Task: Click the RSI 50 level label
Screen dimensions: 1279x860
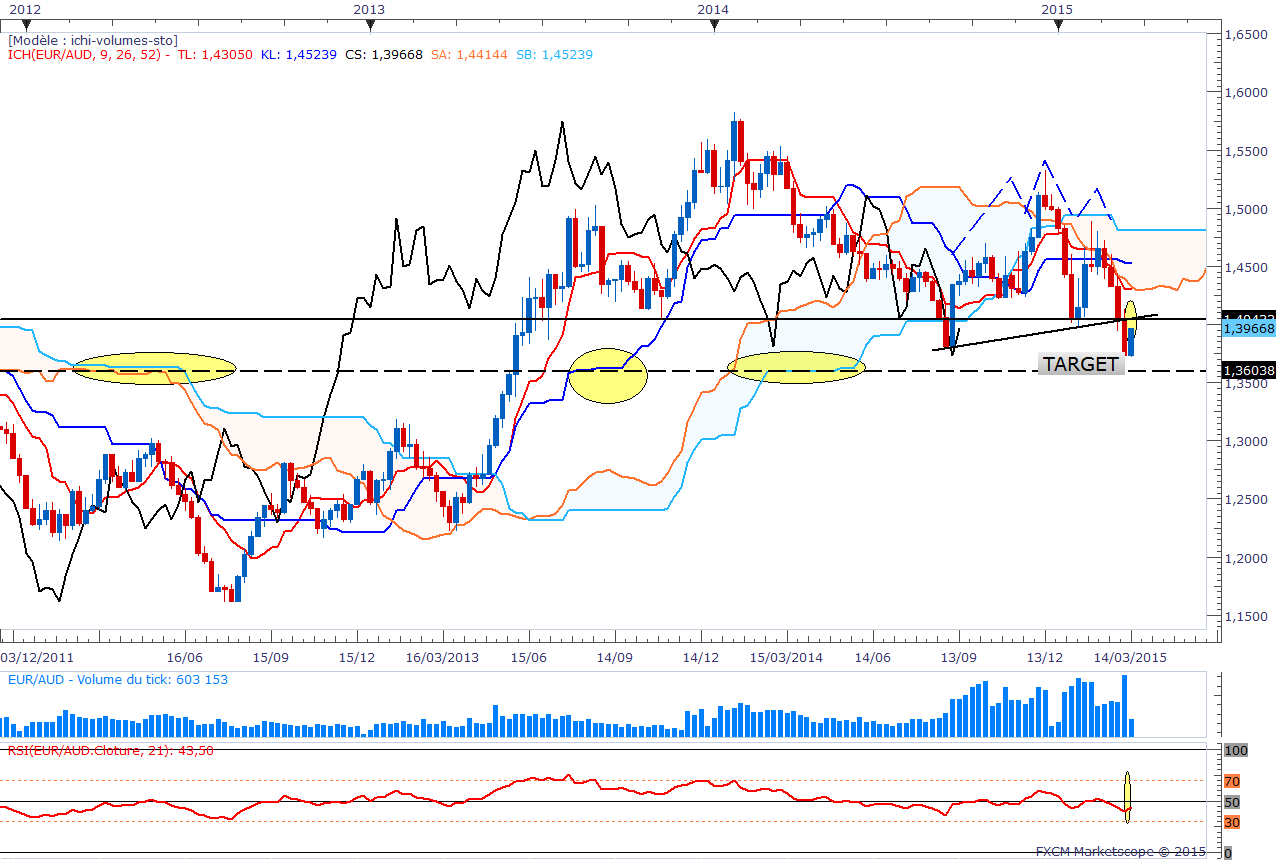Action: 1232,802
